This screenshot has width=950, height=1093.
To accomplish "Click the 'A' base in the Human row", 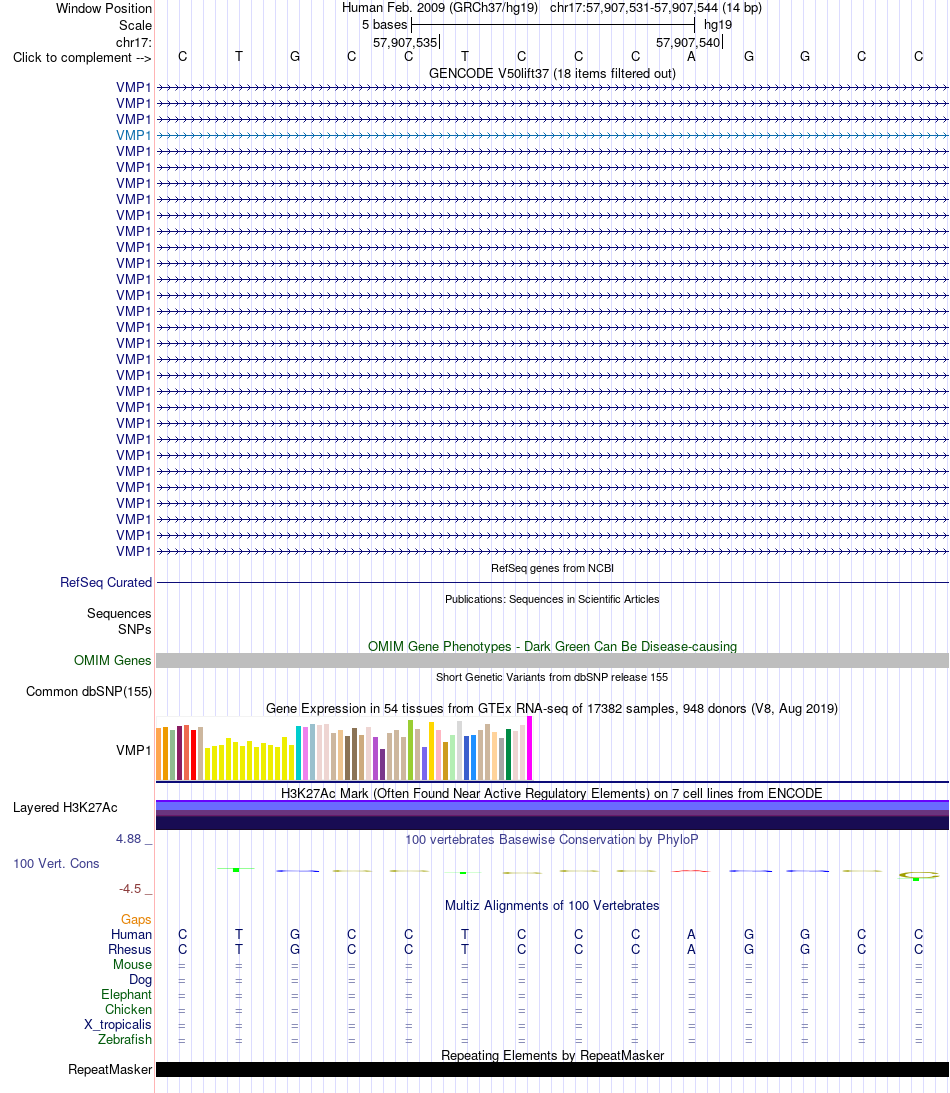I will point(691,934).
